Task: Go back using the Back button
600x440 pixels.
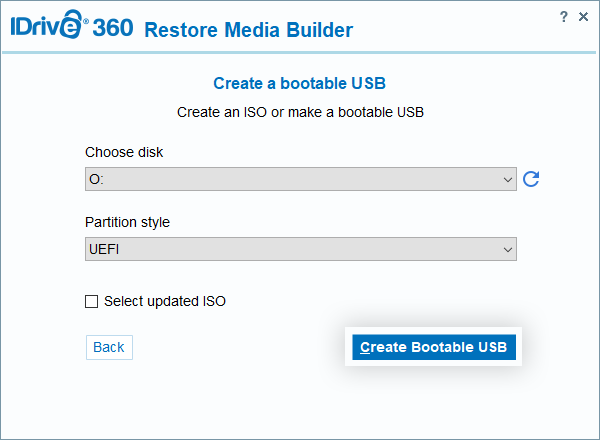Action: [109, 347]
